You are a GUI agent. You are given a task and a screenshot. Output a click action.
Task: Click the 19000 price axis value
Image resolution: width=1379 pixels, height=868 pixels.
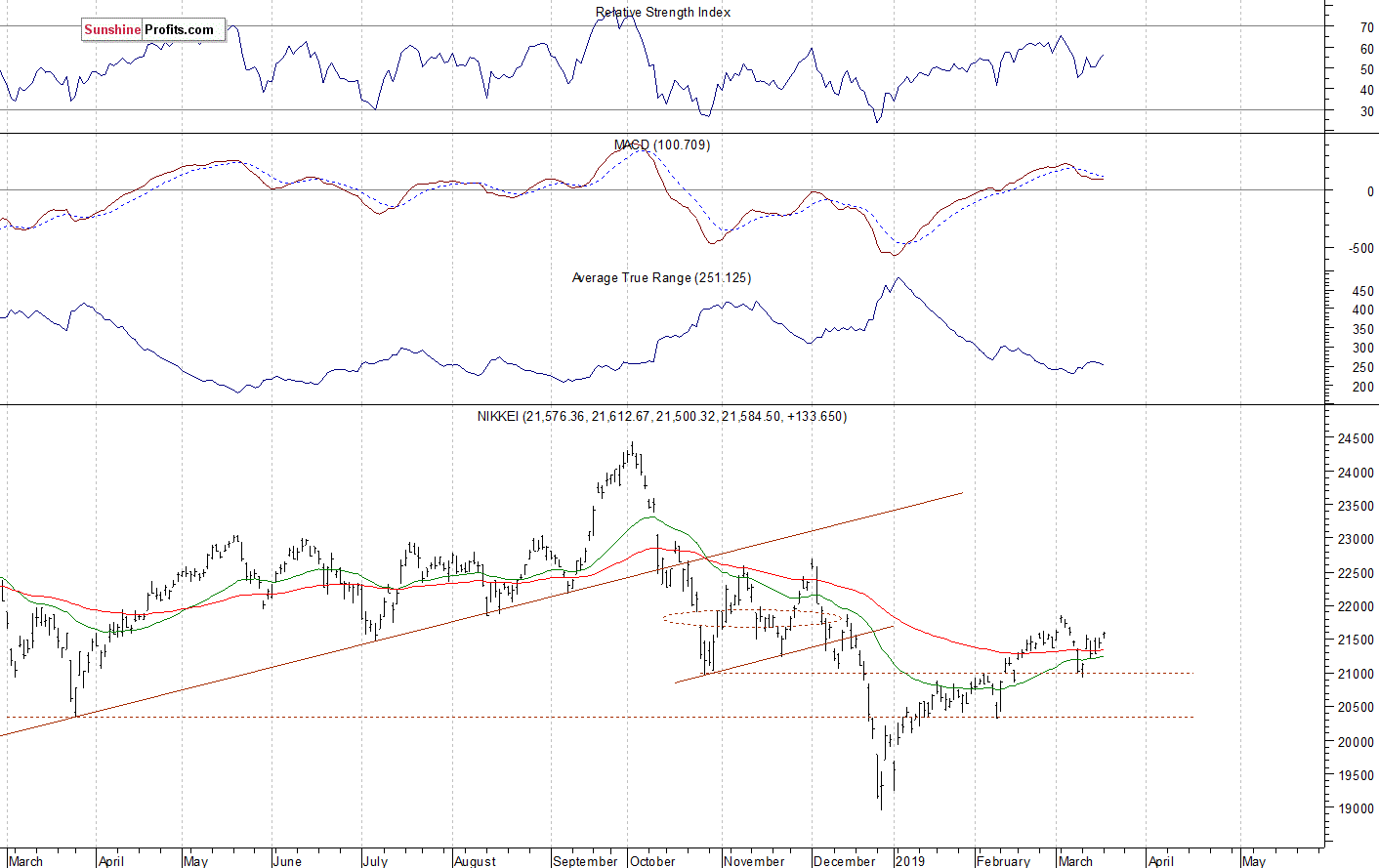coord(1356,809)
